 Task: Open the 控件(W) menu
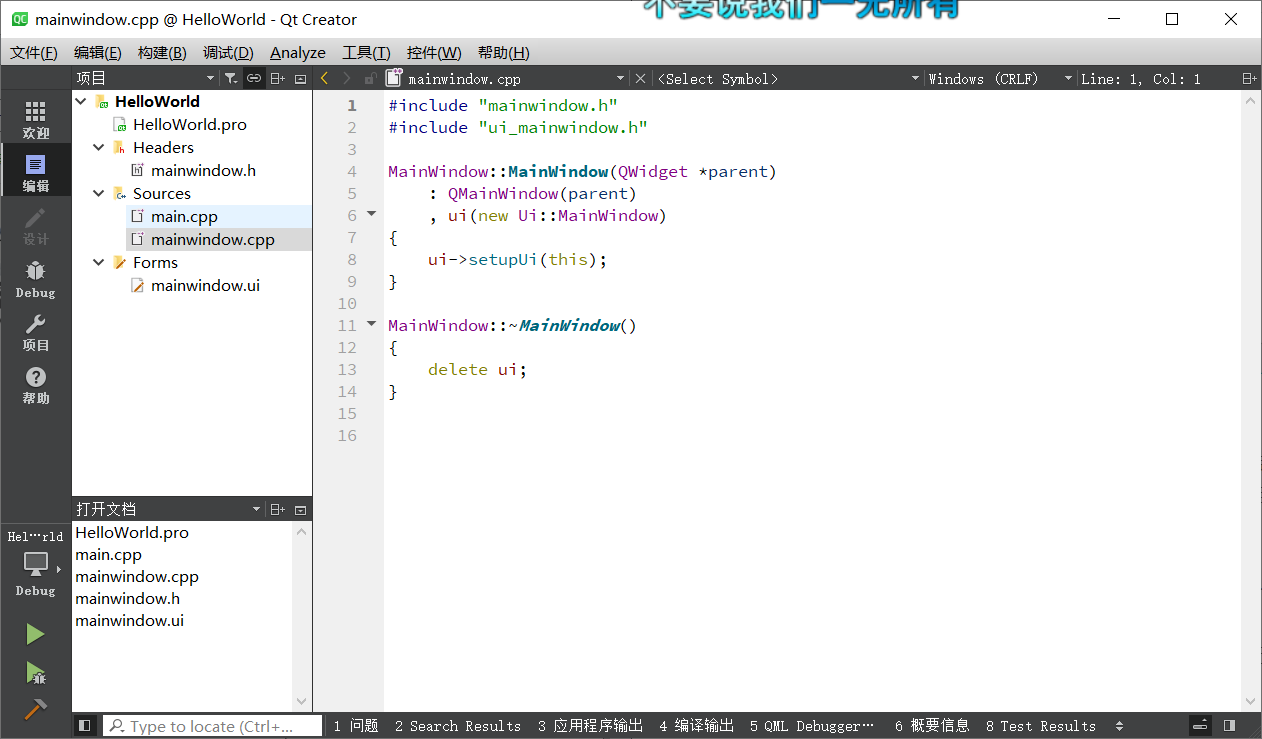coord(434,52)
